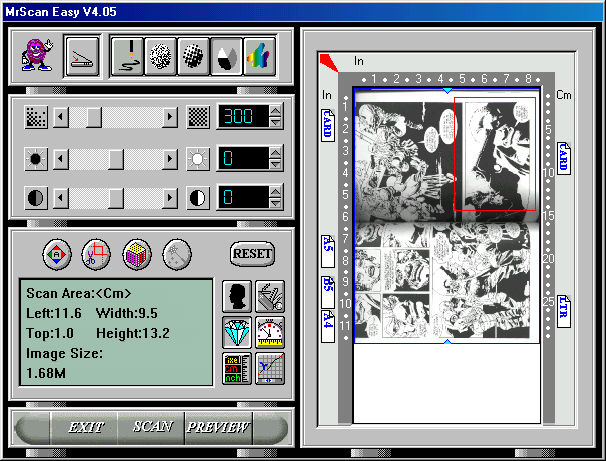Select the flatbed scanner source icon

82,56
